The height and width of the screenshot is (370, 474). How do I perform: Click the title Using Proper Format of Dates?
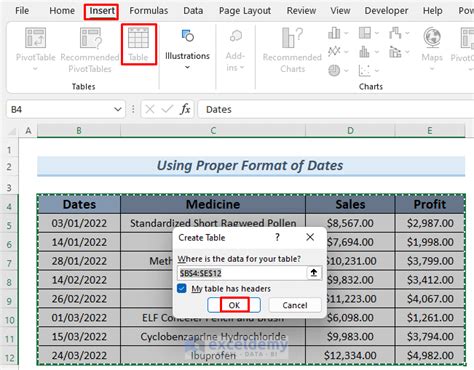(x=250, y=166)
